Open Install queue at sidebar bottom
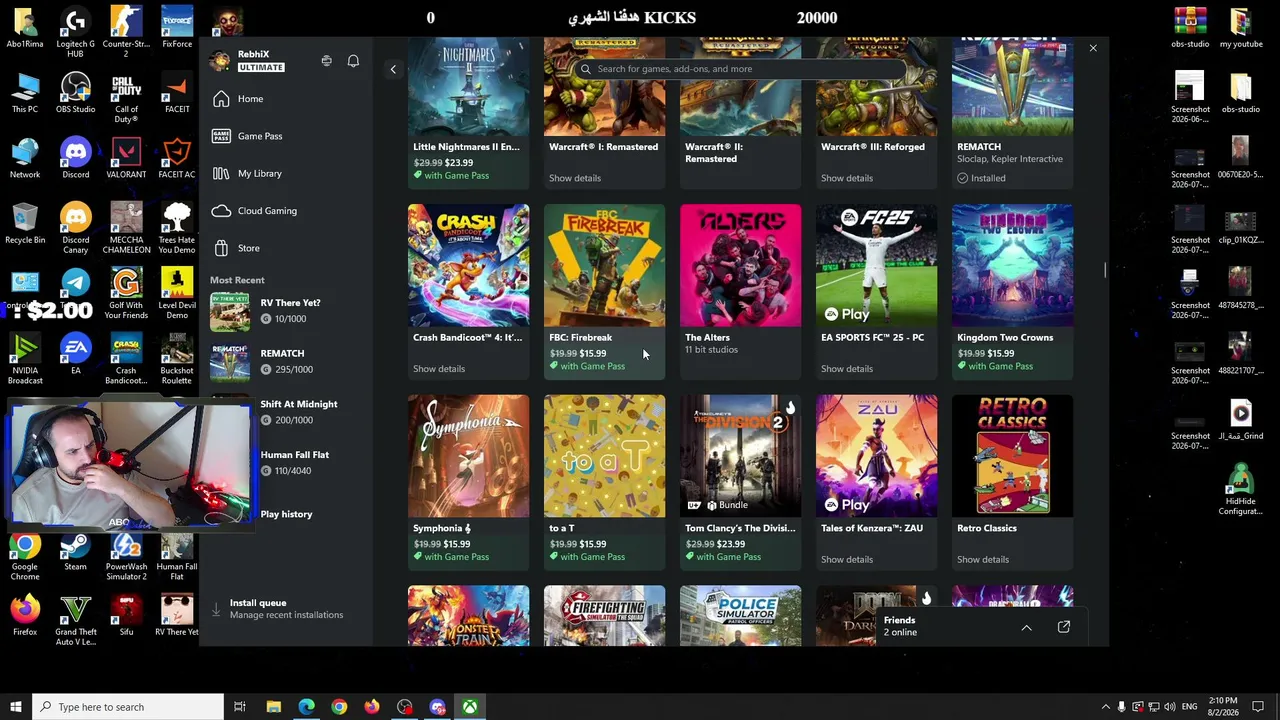The width and height of the screenshot is (1280, 720). (287, 609)
